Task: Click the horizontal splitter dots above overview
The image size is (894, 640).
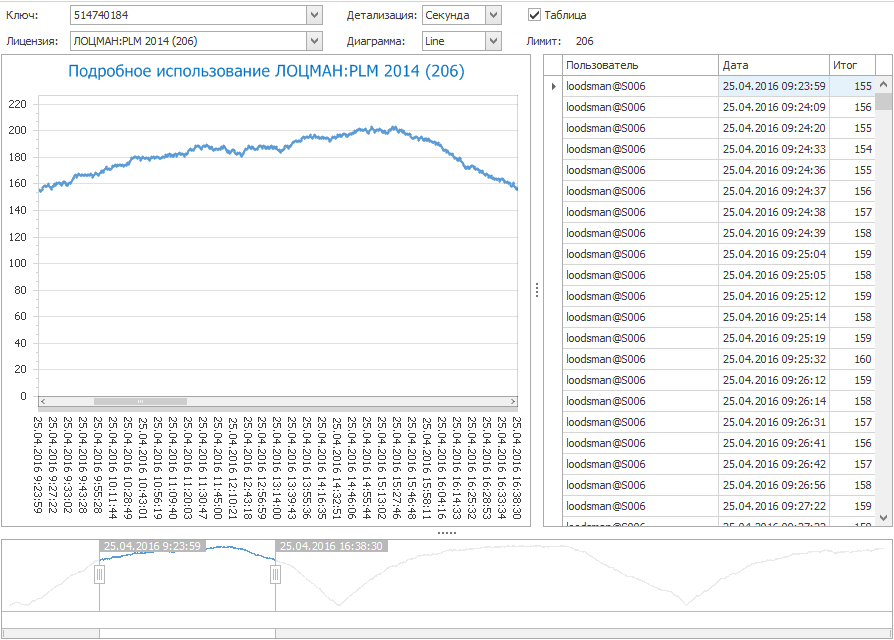Action: click(447, 533)
